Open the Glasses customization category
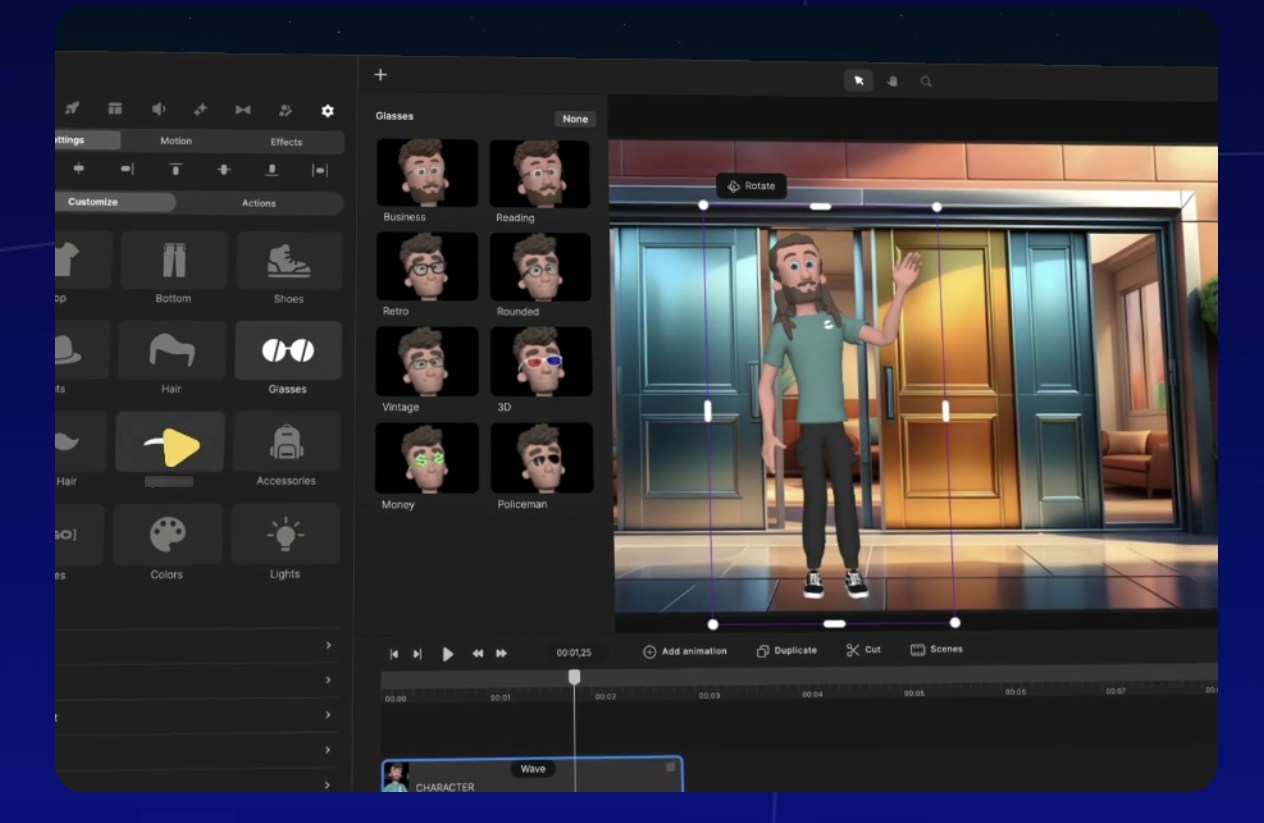This screenshot has height=823, width=1264. (288, 351)
